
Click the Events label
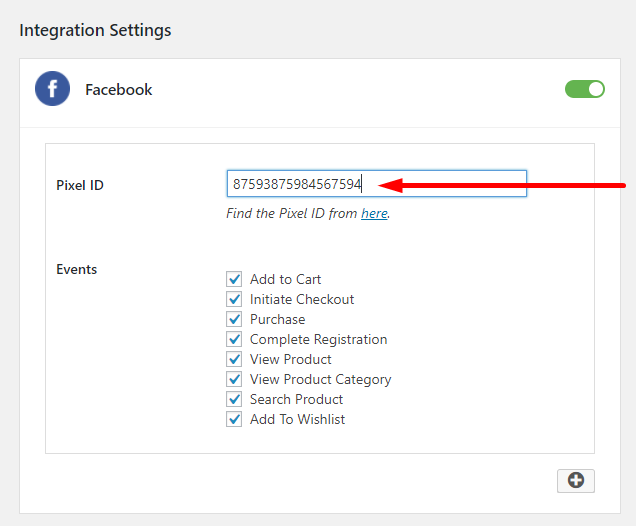click(77, 269)
